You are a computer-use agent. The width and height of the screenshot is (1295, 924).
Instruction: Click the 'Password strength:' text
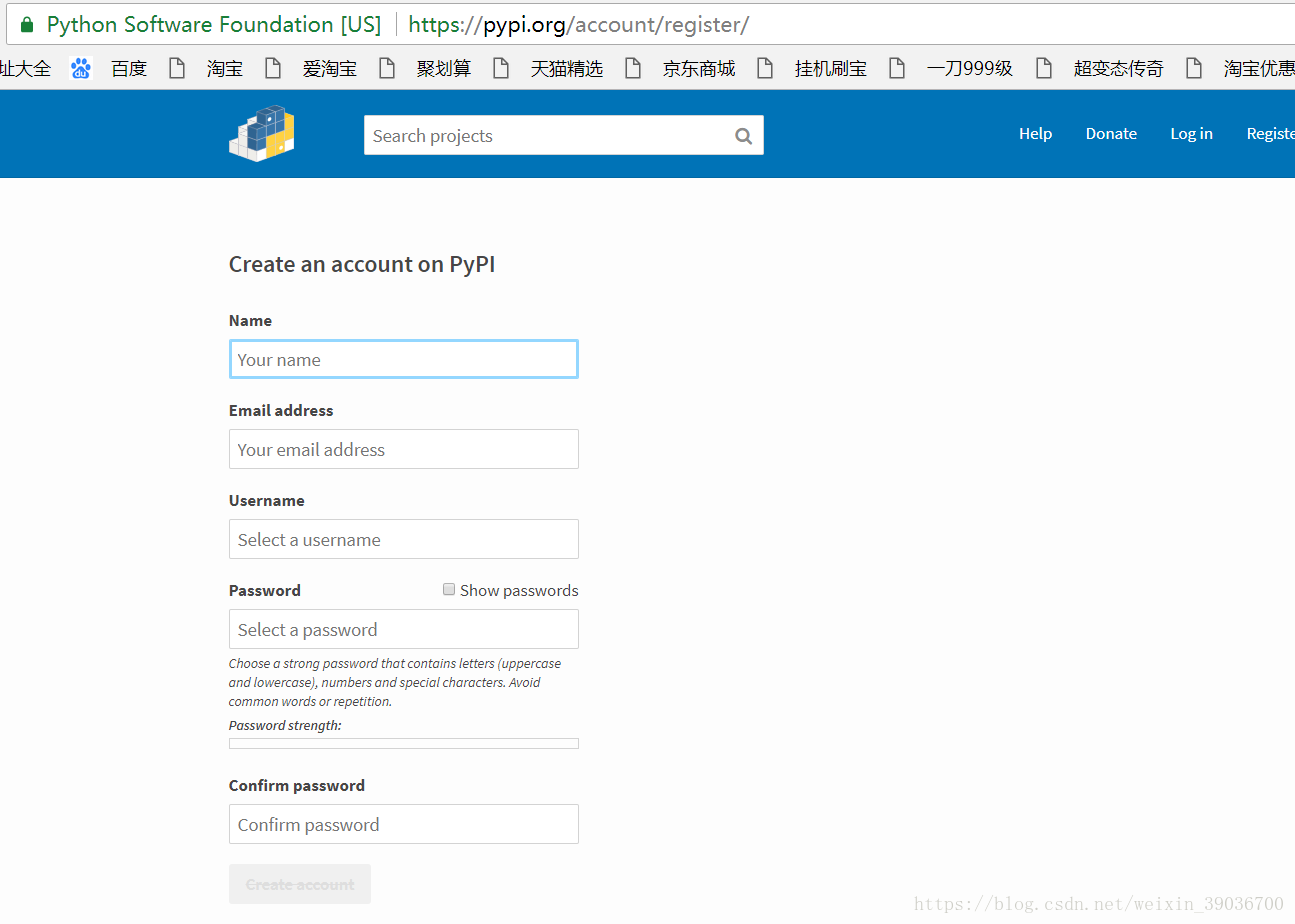[x=285, y=725]
